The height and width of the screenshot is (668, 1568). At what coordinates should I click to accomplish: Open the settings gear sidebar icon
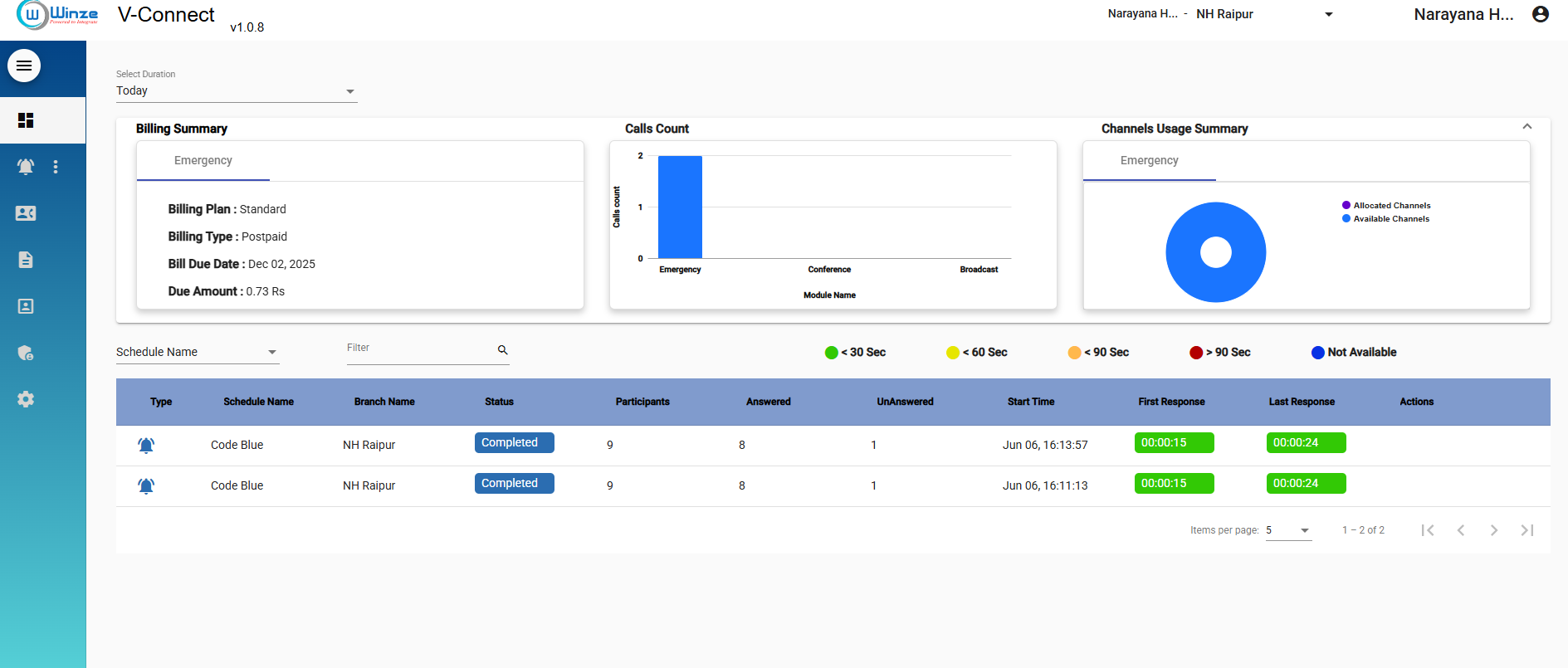pyautogui.click(x=26, y=399)
